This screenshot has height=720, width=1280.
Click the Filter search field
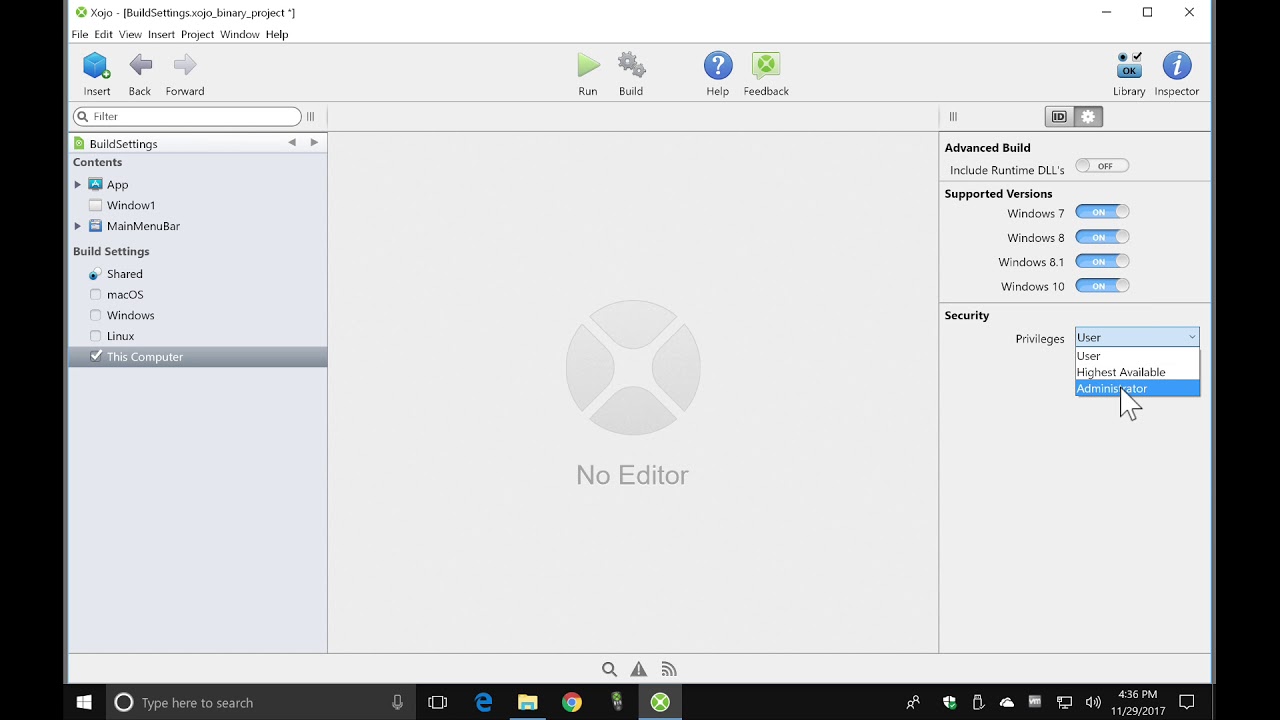pyautogui.click(x=187, y=117)
